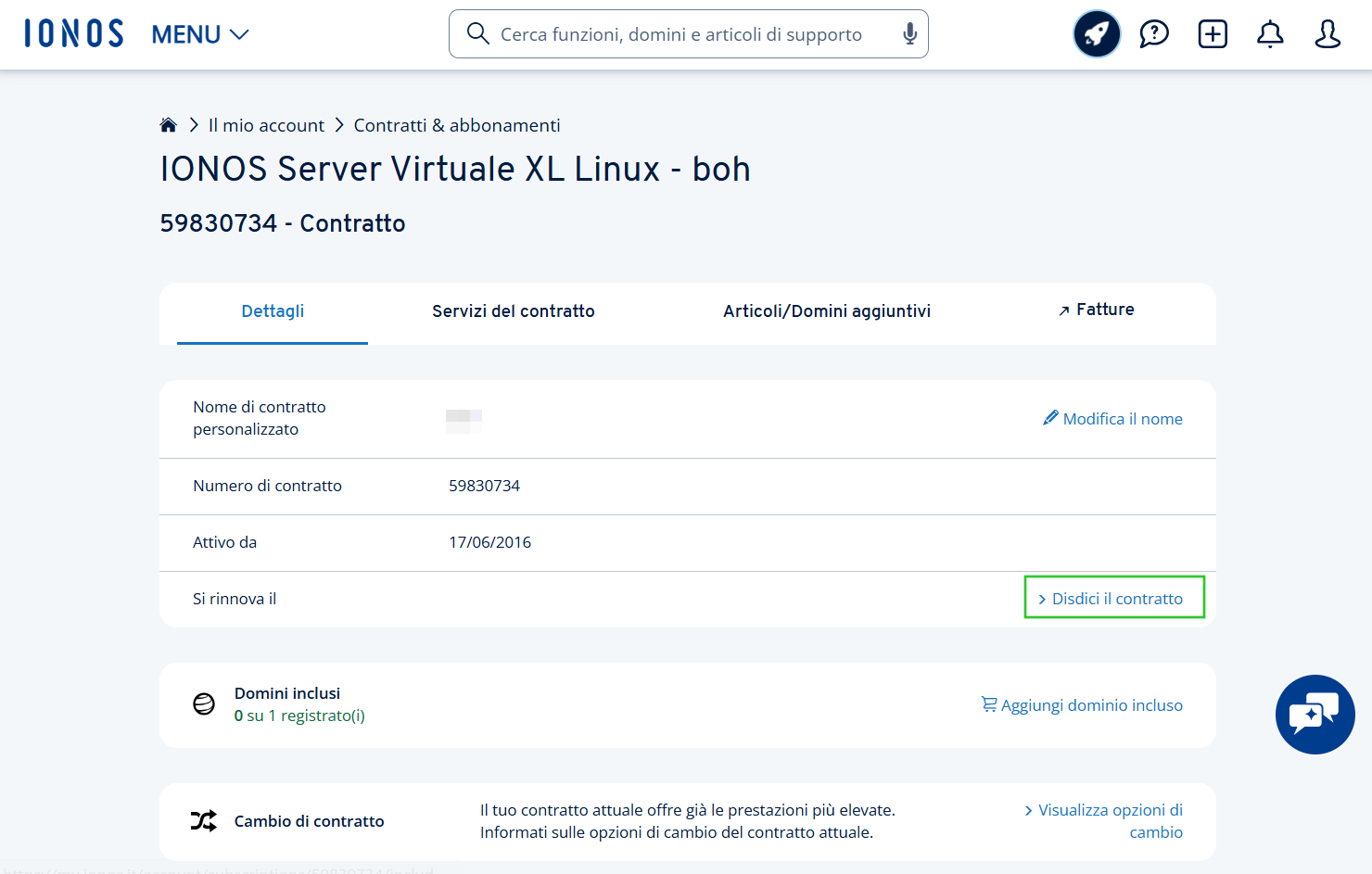
Task: Click the globe icon beside Domini inclusi
Action: tap(204, 704)
